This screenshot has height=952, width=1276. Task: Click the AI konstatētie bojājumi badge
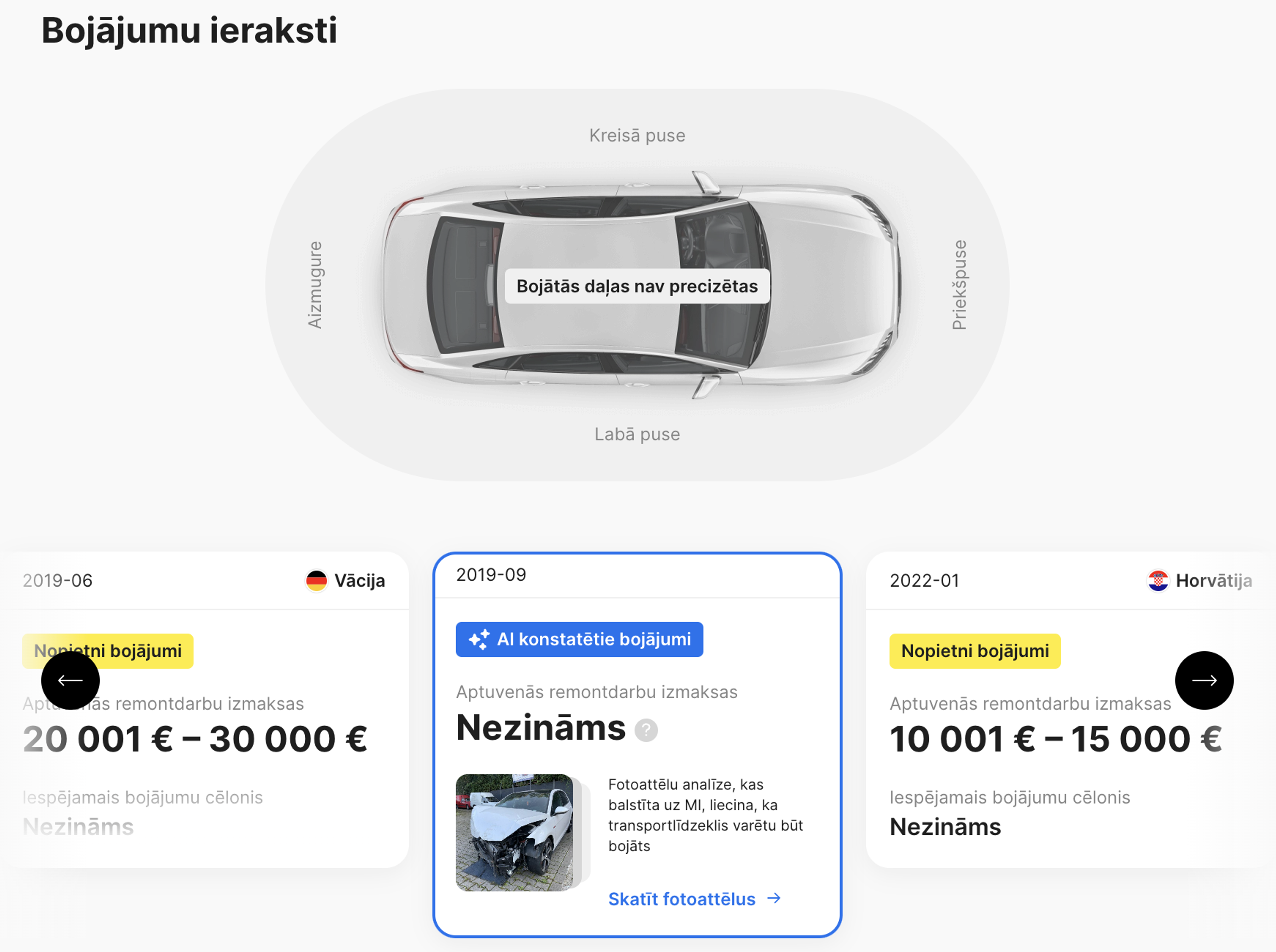coord(579,639)
